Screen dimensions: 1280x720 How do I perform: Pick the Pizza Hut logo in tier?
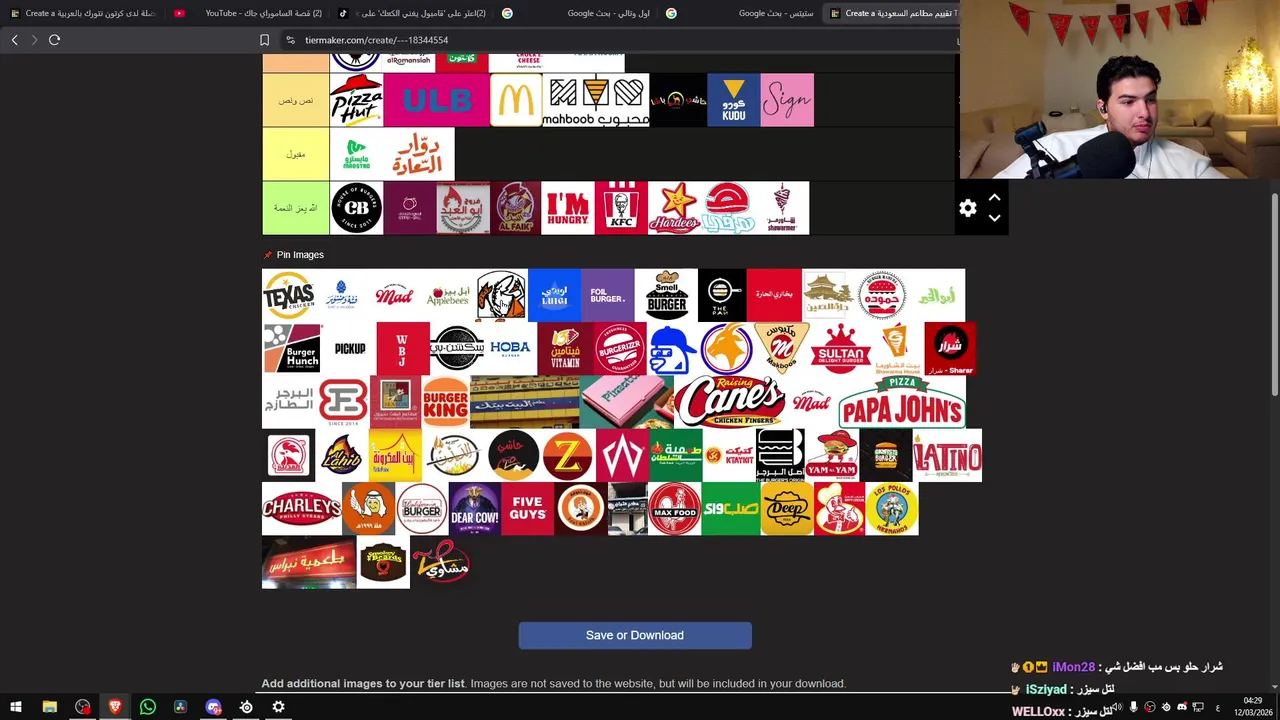356,100
